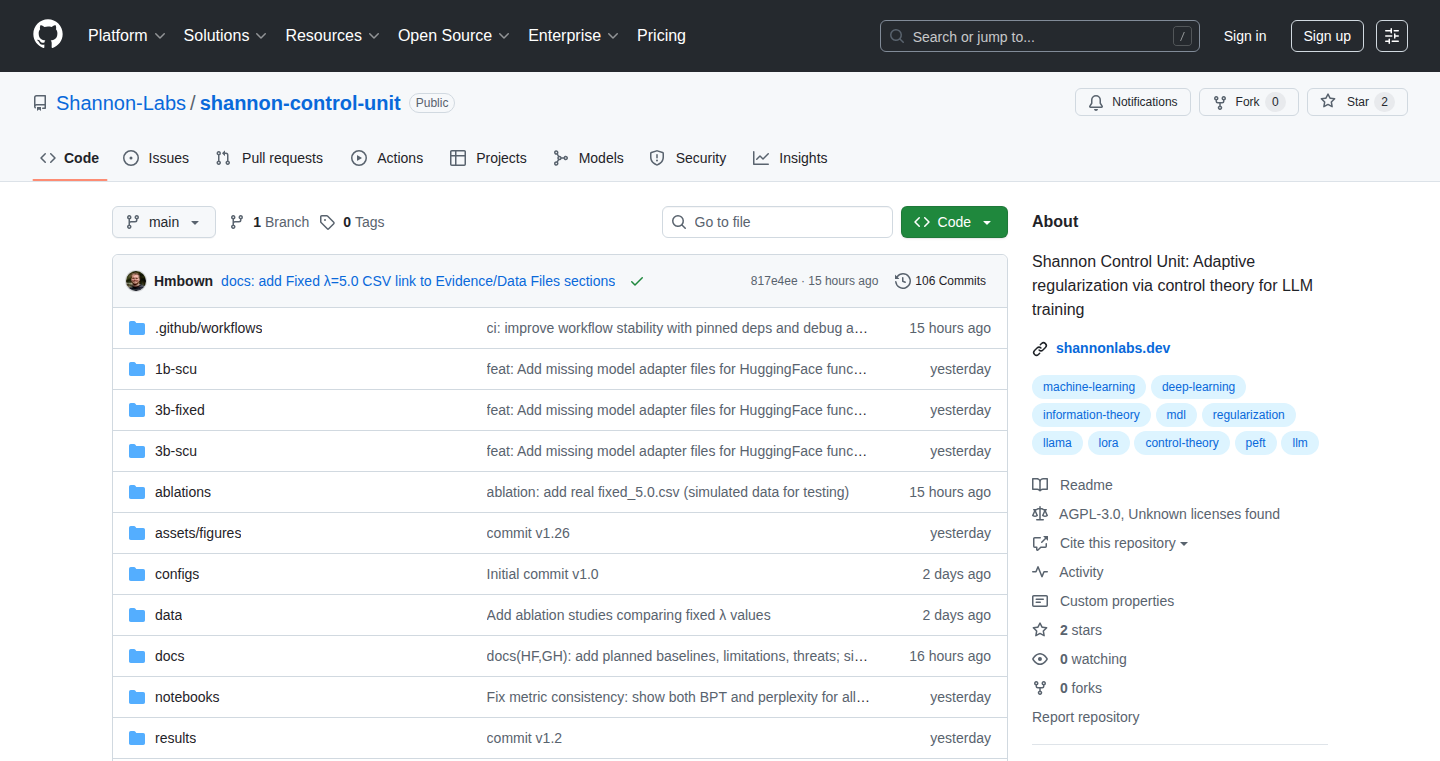This screenshot has height=761, width=1440.
Task: Select the deep-learning topic tag
Action: (x=1198, y=387)
